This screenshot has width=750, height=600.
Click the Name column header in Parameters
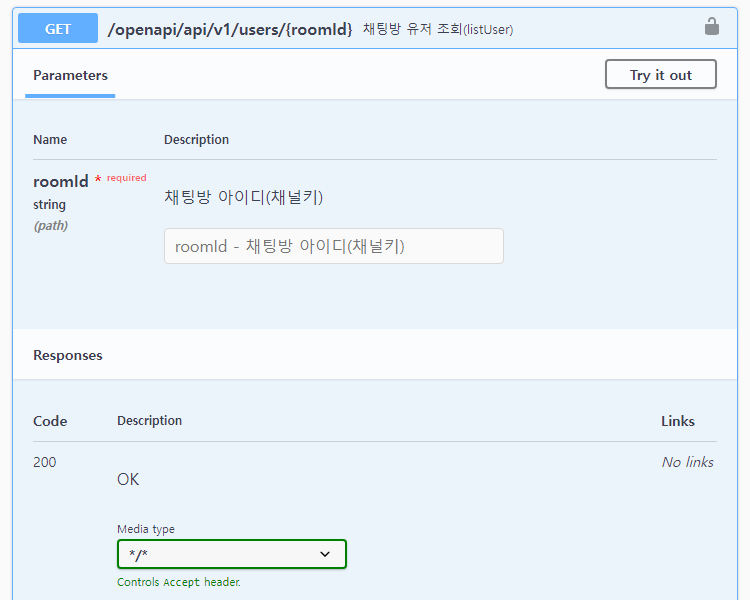pyautogui.click(x=50, y=140)
